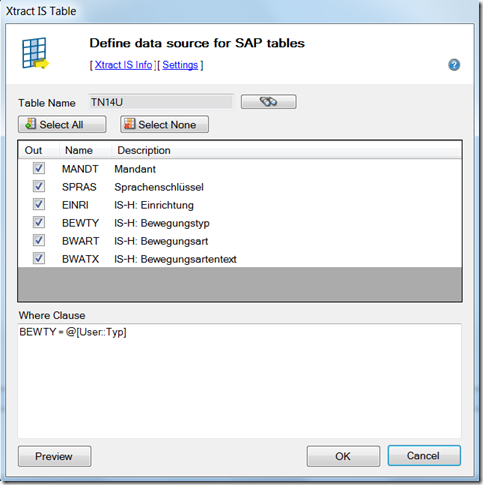Click the 'BEWTY = @[User::Typ]' clause text
This screenshot has height=485, width=483.
click(x=73, y=332)
